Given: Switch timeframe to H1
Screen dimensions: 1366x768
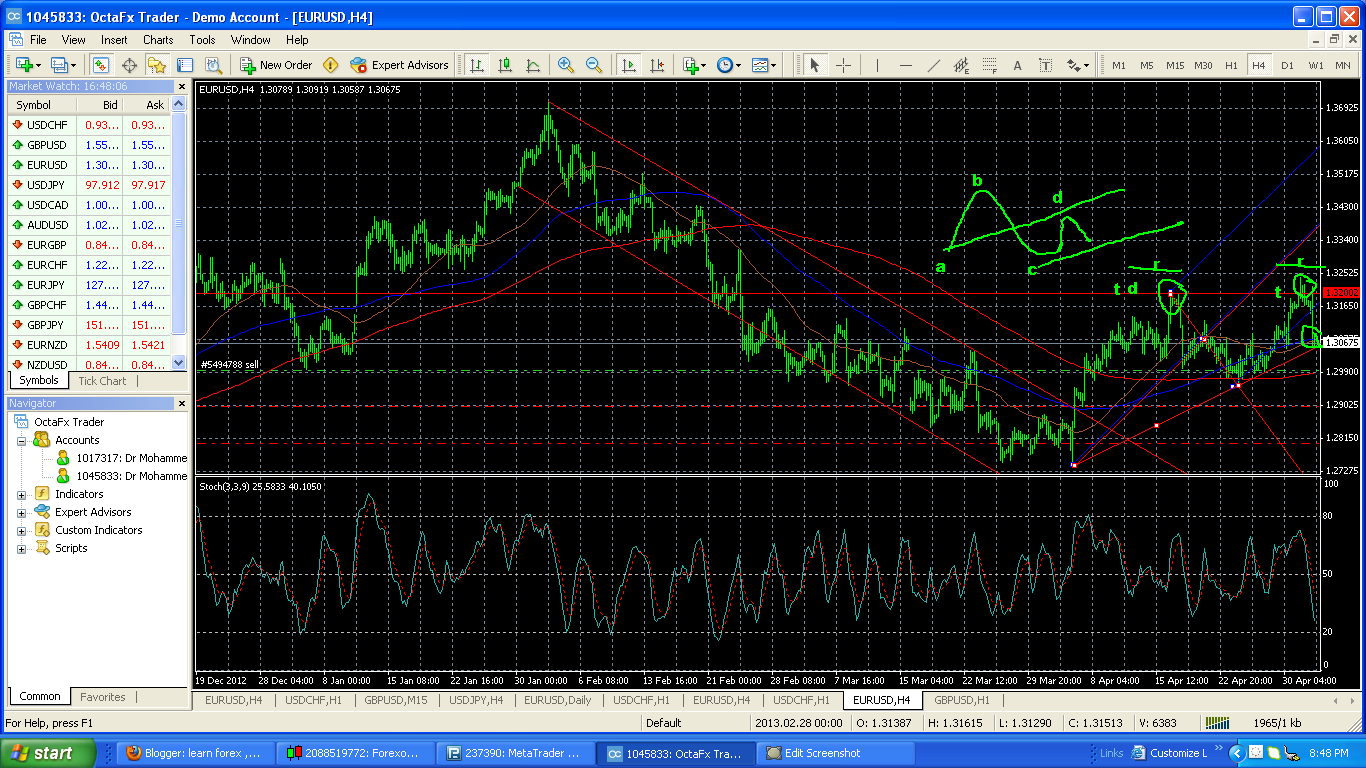Looking at the screenshot, I should click(1231, 65).
